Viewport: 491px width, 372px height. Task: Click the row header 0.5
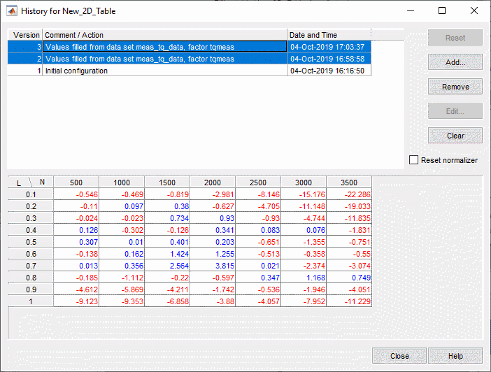31,242
